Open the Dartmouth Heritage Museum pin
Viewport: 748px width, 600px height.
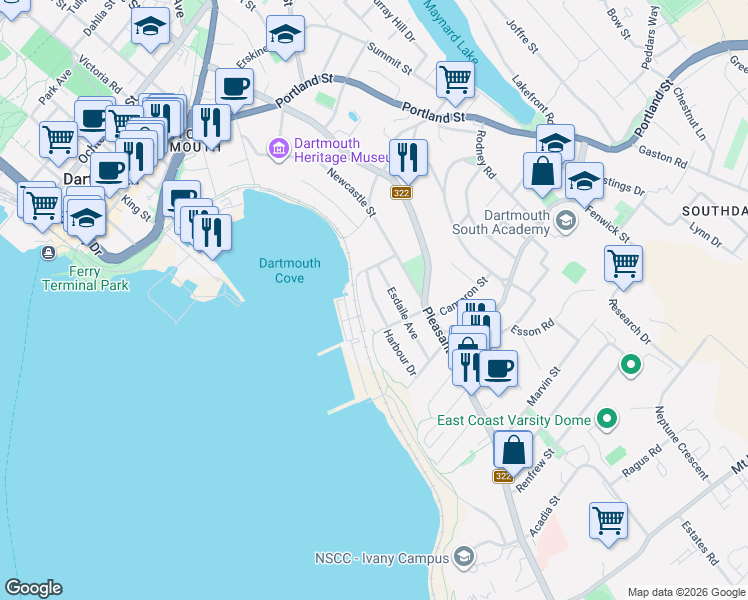[279, 150]
